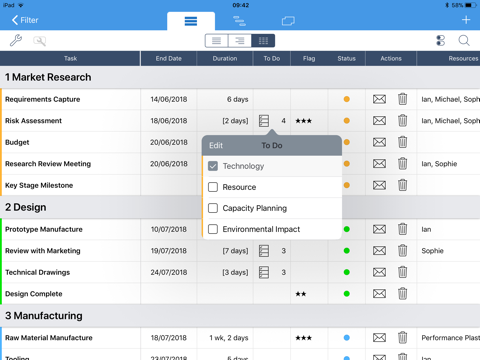This screenshot has width=480, height=360.
Task: Tap the orange status dot for Requirements Capture
Action: [x=347, y=99]
